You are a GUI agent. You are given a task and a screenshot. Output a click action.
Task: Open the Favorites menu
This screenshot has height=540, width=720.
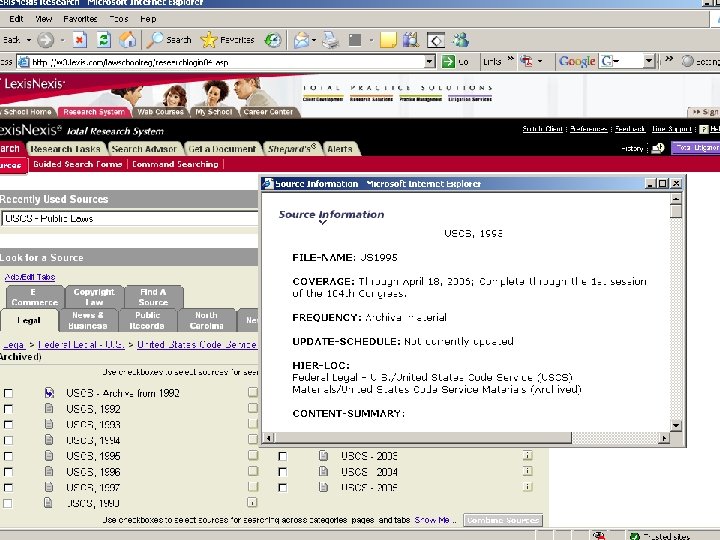pyautogui.click(x=80, y=19)
